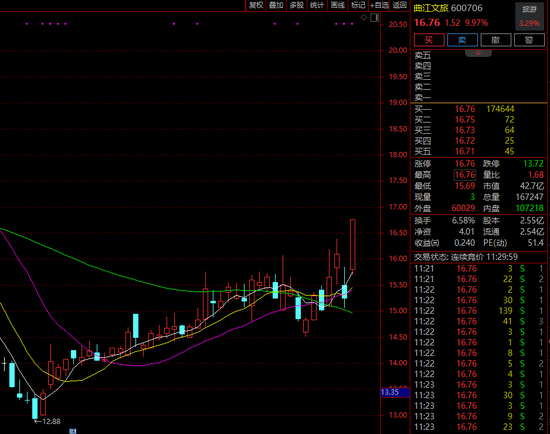Open the 复权 price adjustment option
The height and width of the screenshot is (434, 550).
(x=256, y=5)
